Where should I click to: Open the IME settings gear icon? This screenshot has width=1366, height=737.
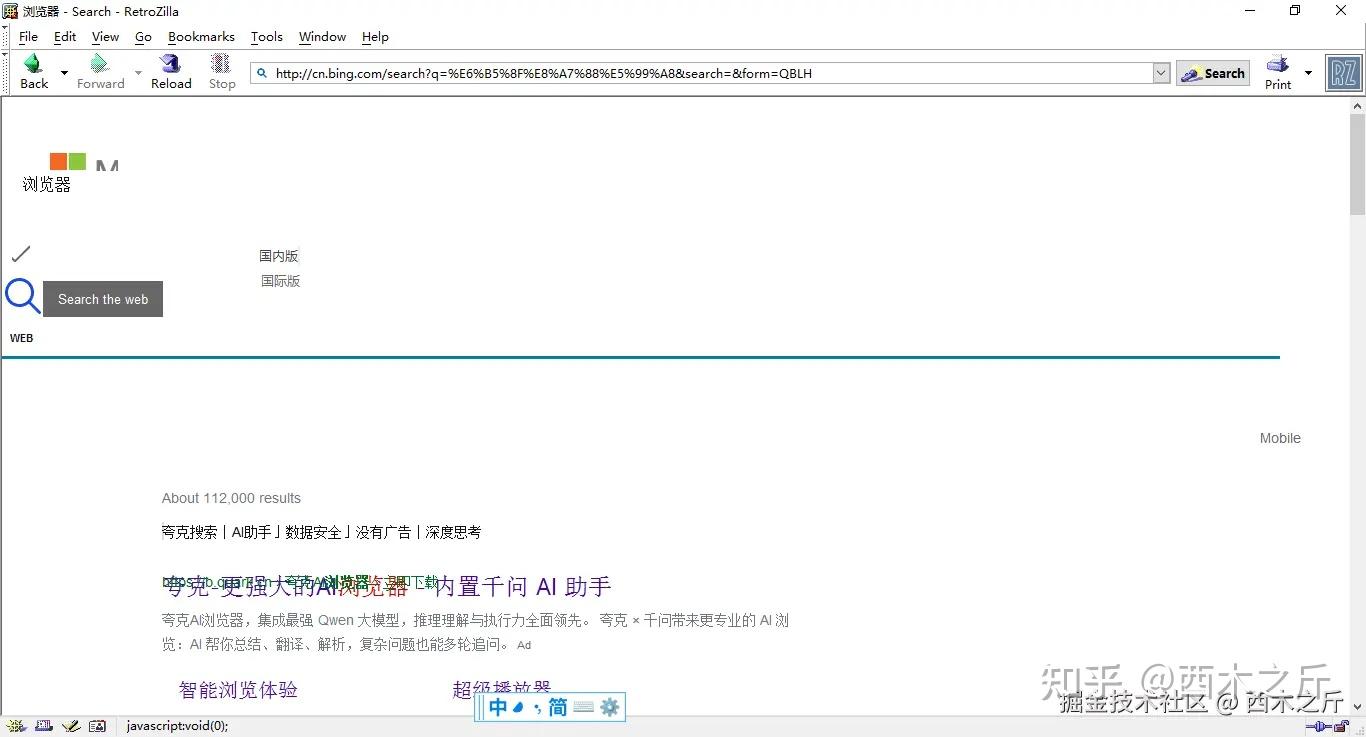click(610, 707)
